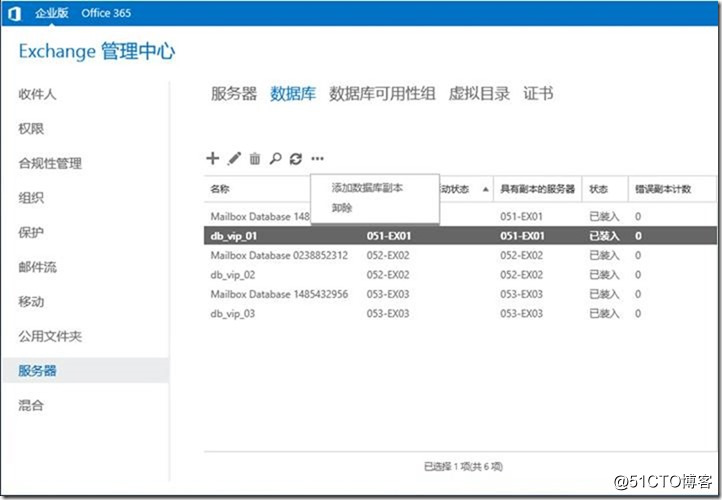Image resolution: width=722 pixels, height=500 pixels.
Task: Select the Office 365 header tab
Action: [x=106, y=13]
